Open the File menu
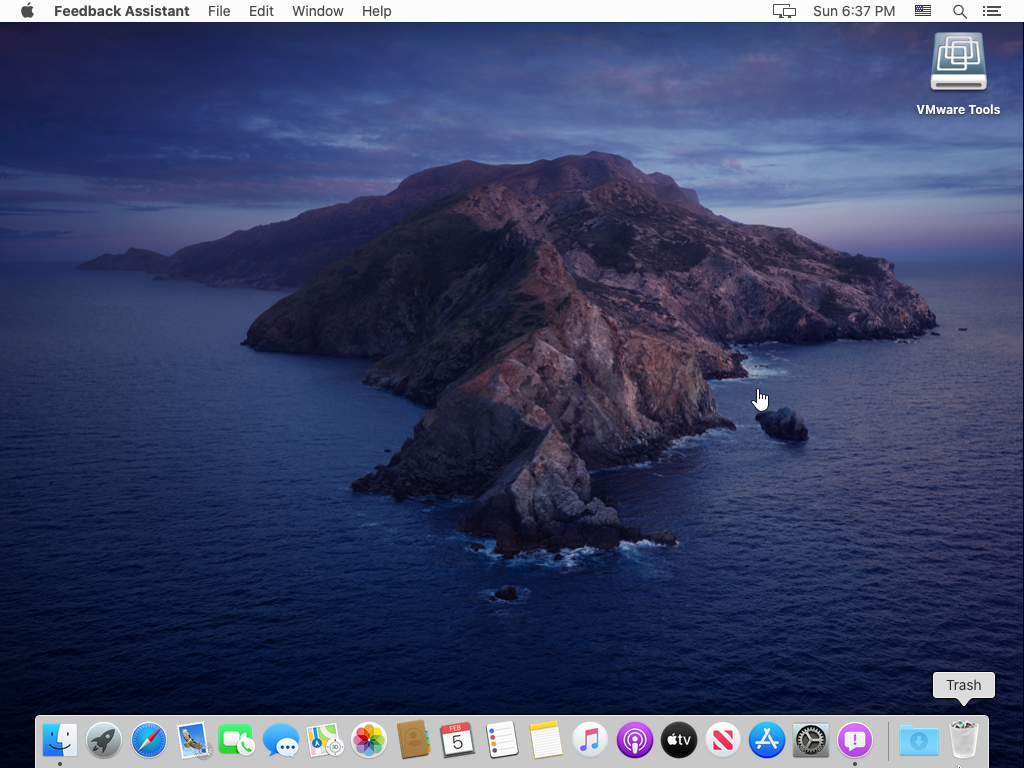1024x768 pixels. click(x=219, y=11)
